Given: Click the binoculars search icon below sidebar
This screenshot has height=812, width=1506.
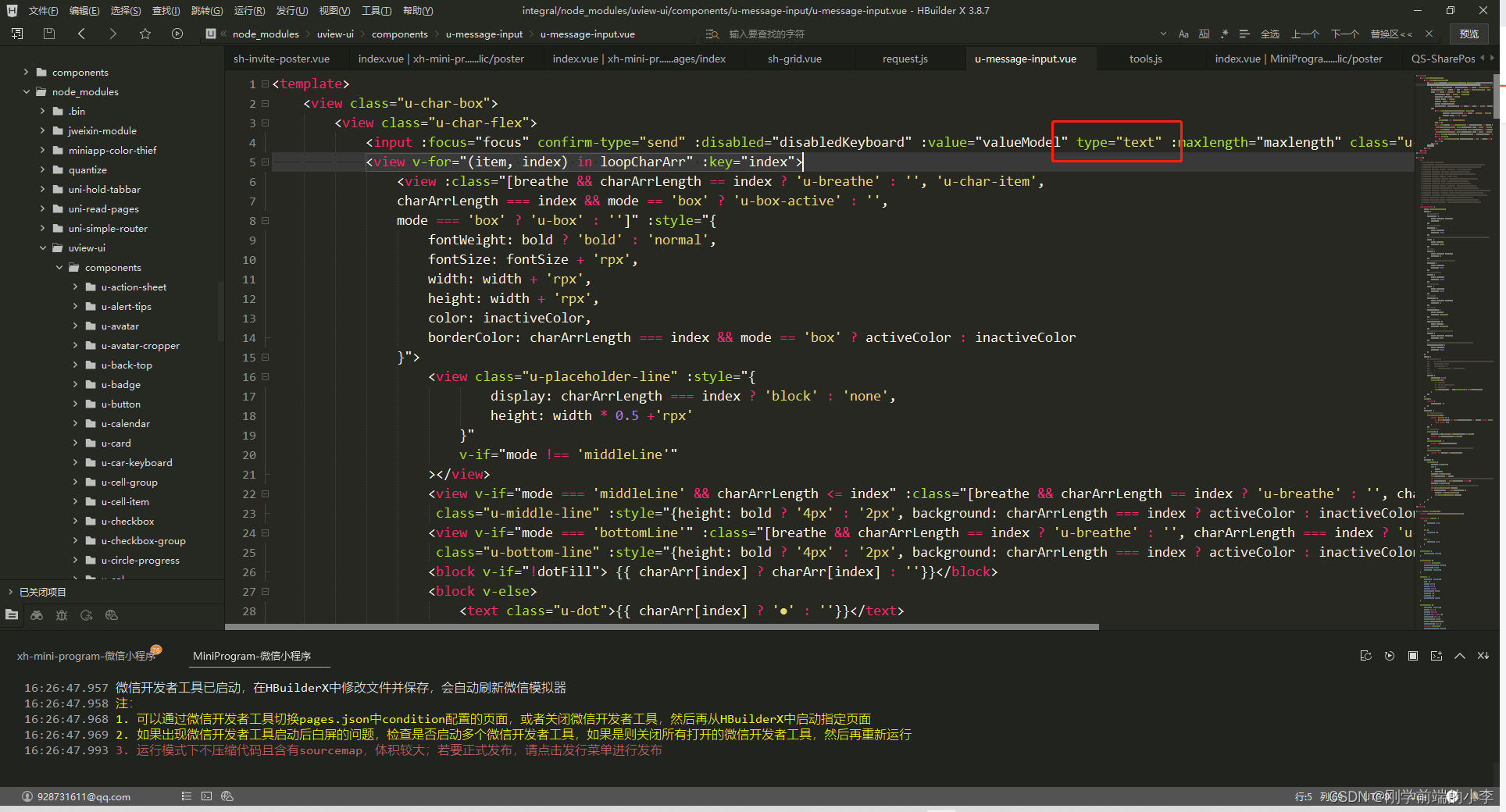Looking at the screenshot, I should (37, 615).
